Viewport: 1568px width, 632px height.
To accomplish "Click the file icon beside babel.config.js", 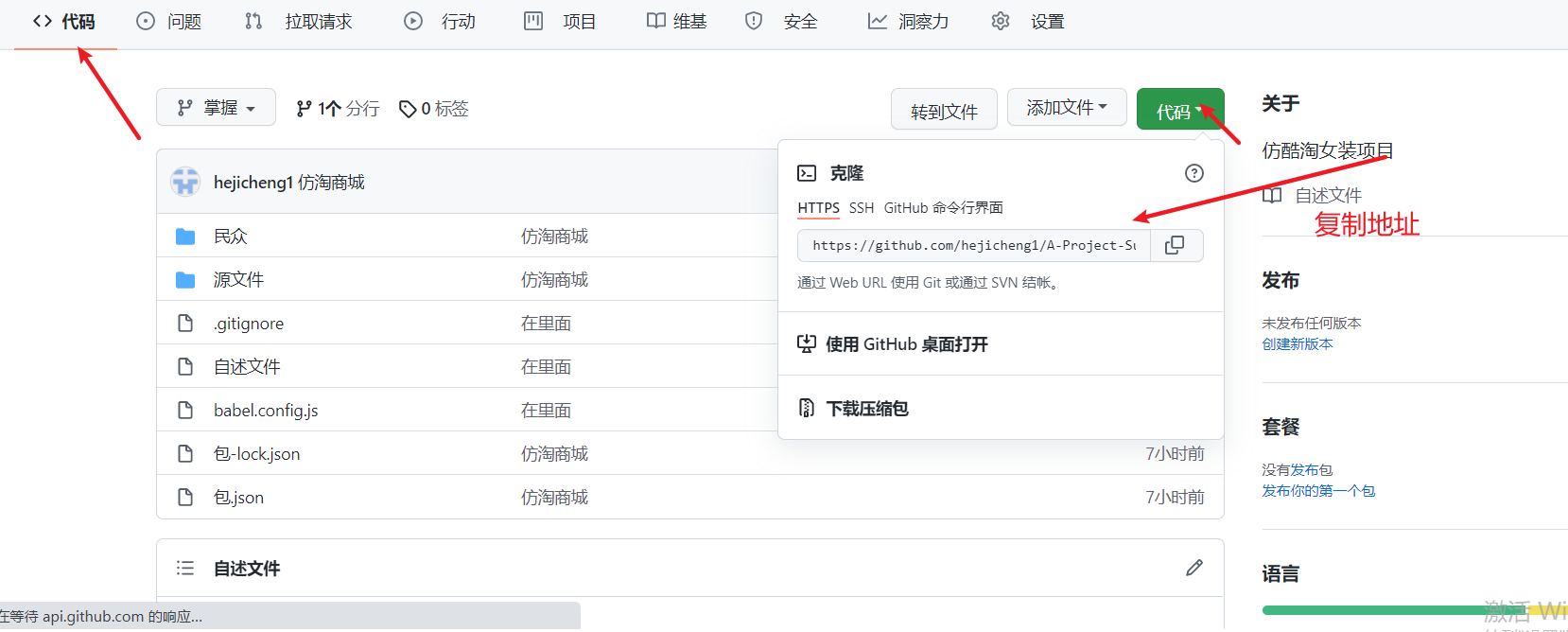I will coord(185,410).
